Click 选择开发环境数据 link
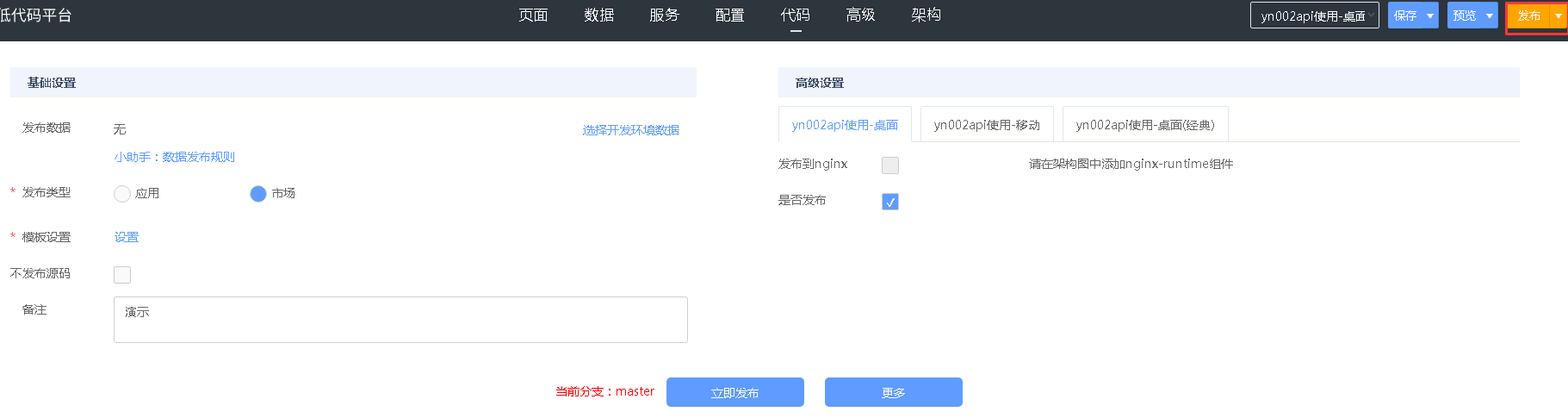Image resolution: width=1568 pixels, height=418 pixels. click(x=630, y=130)
